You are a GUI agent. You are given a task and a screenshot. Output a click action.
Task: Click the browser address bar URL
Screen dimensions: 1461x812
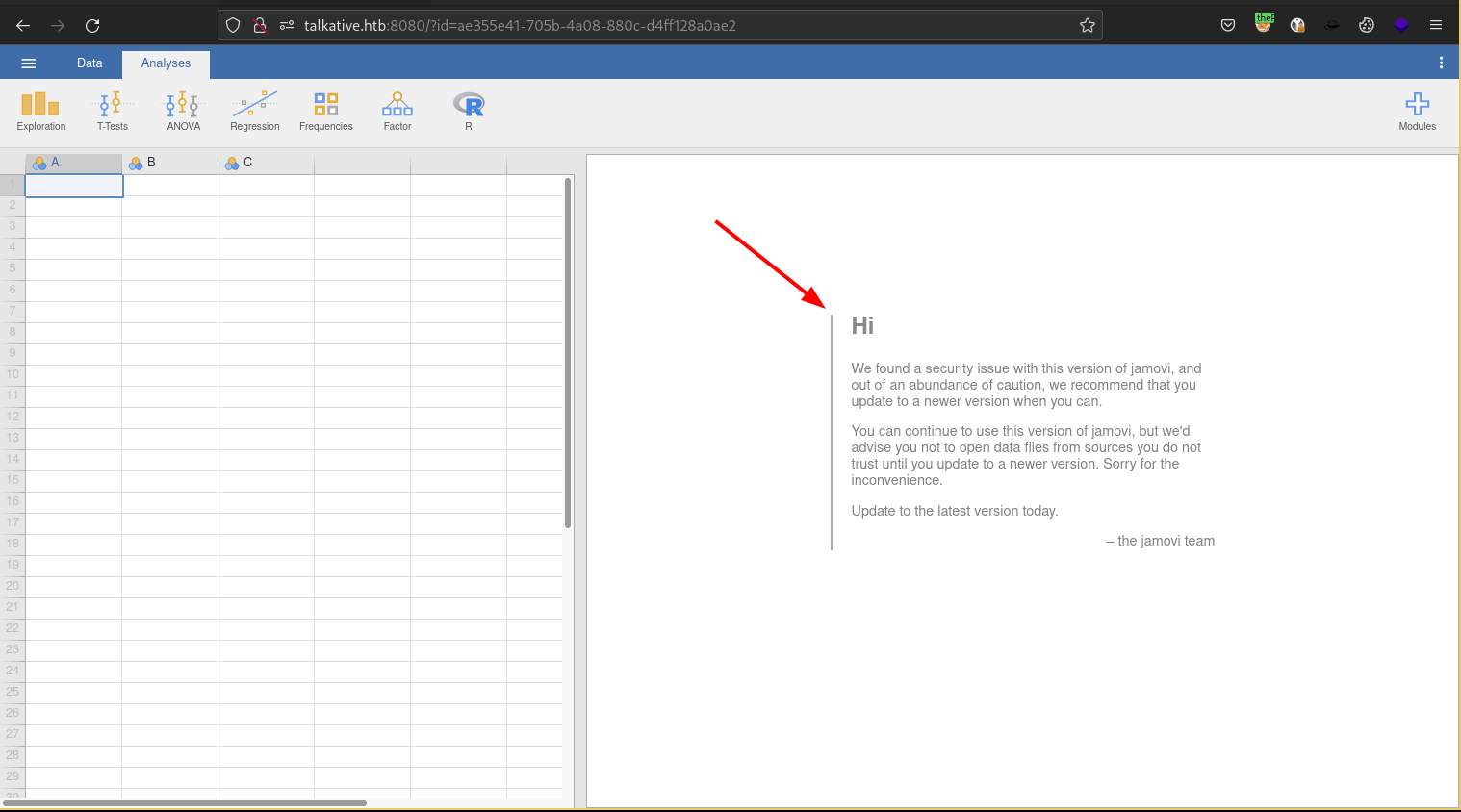[x=520, y=26]
